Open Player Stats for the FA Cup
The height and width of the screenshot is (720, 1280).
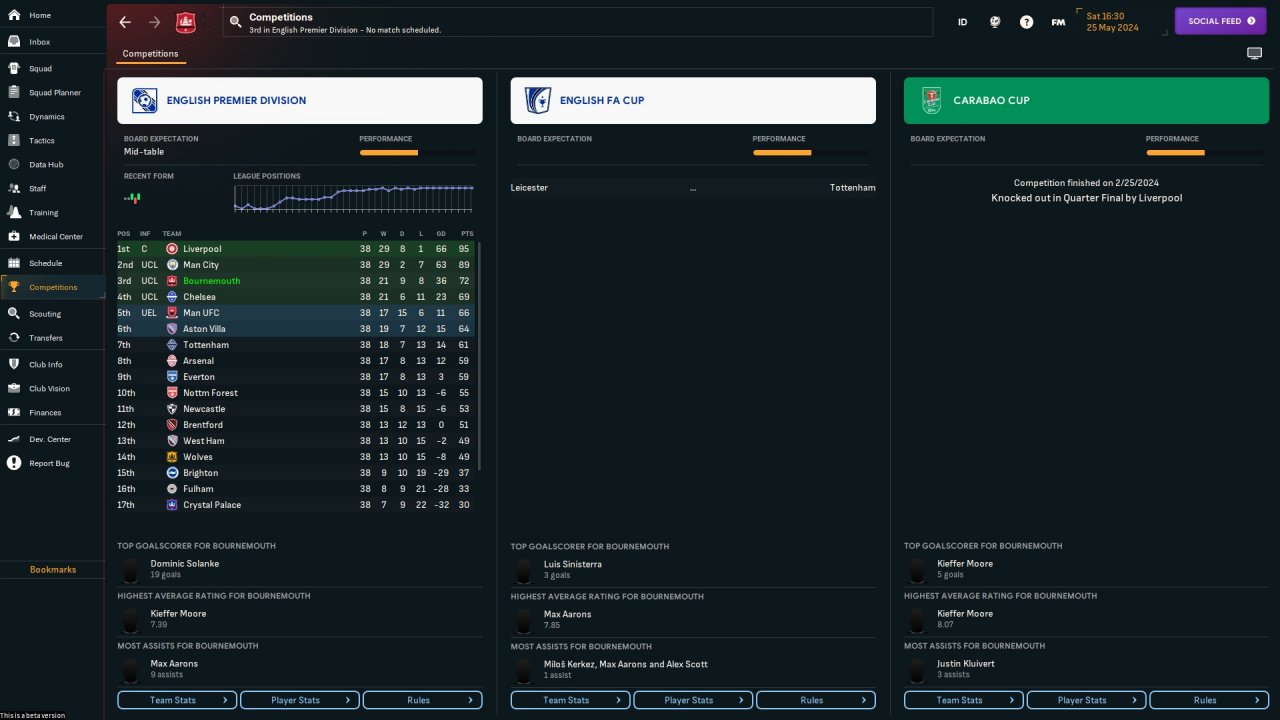[x=693, y=700]
